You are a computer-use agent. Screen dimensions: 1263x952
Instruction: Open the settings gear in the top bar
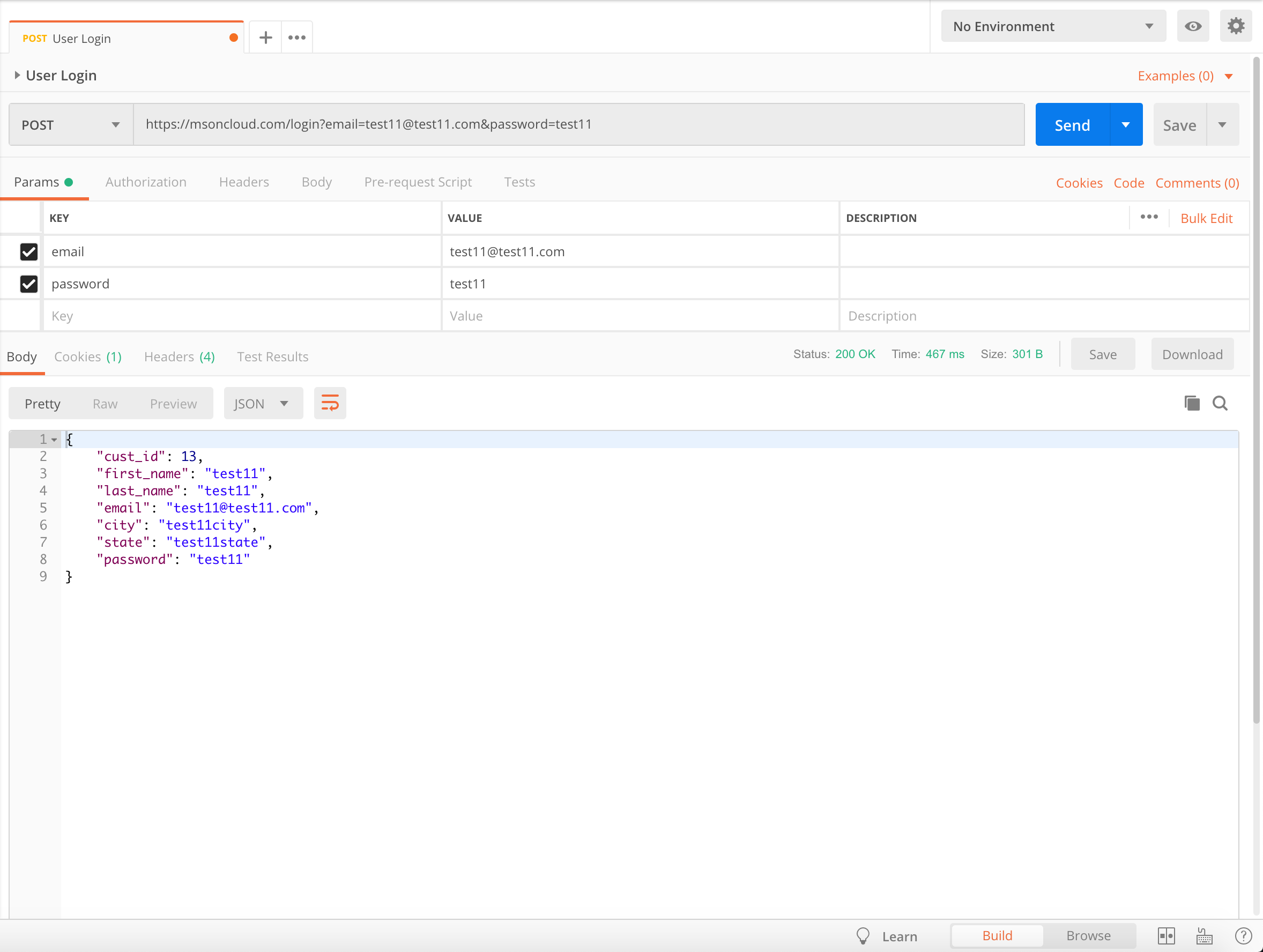1236,26
